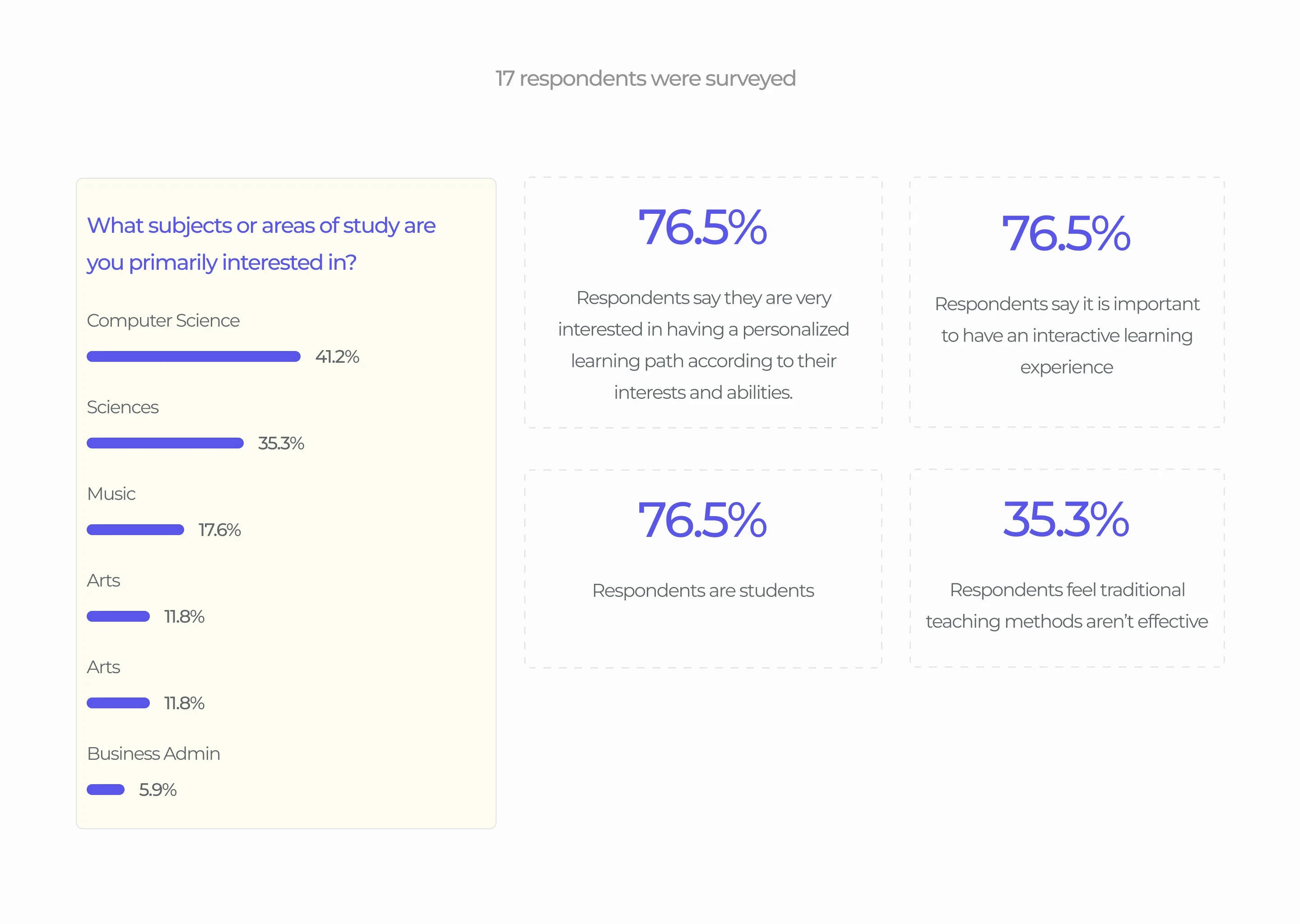Click the personalized learning path description text

pyautogui.click(x=703, y=345)
